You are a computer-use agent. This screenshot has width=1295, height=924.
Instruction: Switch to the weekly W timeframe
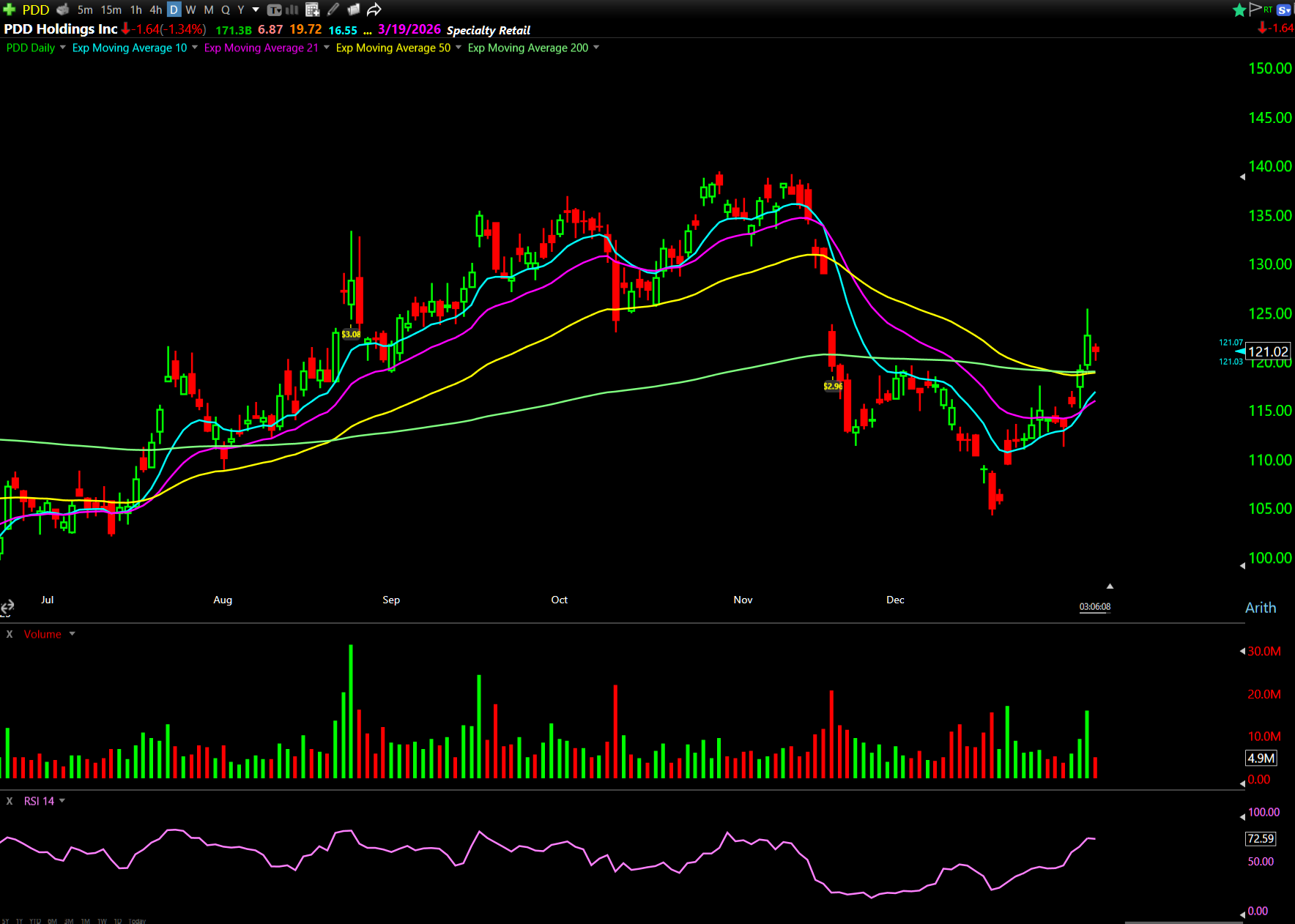click(190, 10)
